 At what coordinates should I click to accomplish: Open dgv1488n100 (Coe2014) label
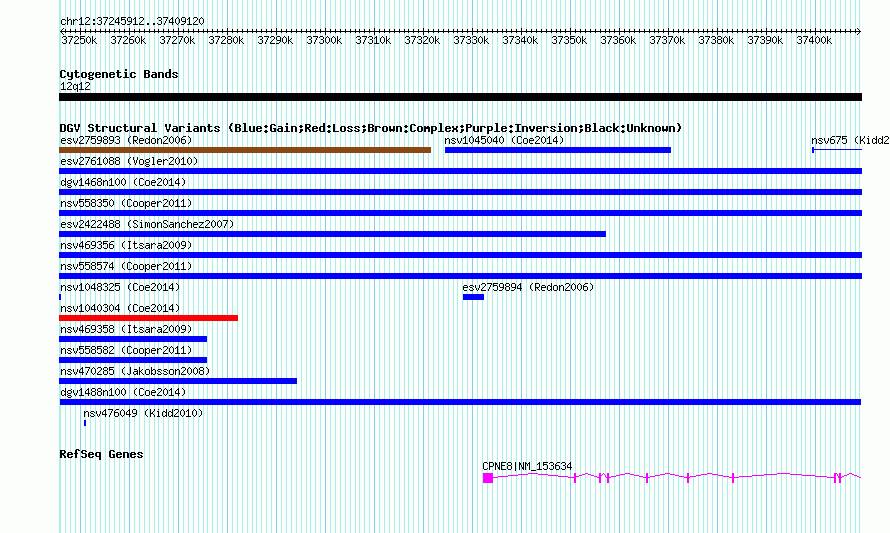point(123,392)
